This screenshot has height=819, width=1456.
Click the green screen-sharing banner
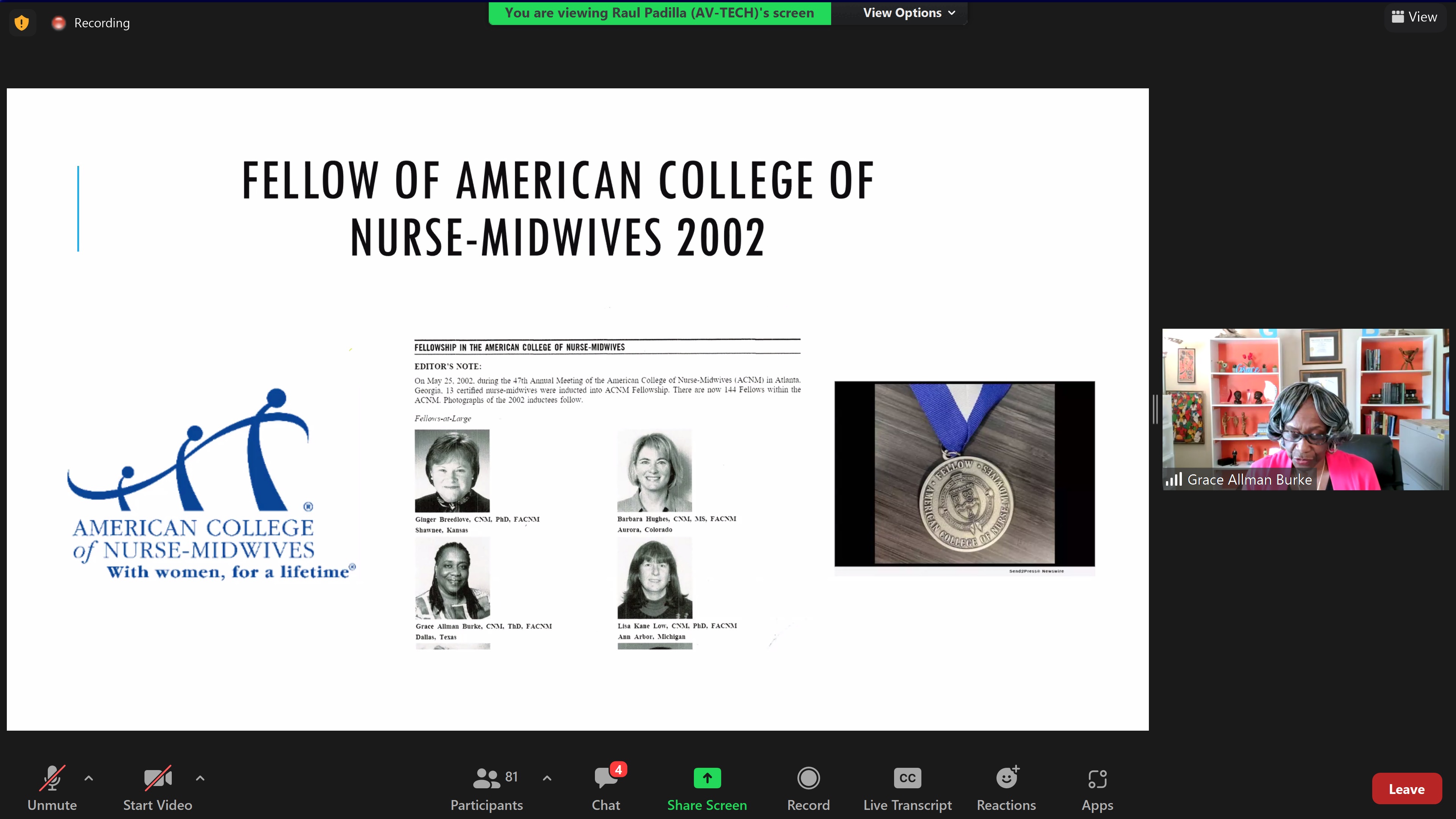click(659, 13)
